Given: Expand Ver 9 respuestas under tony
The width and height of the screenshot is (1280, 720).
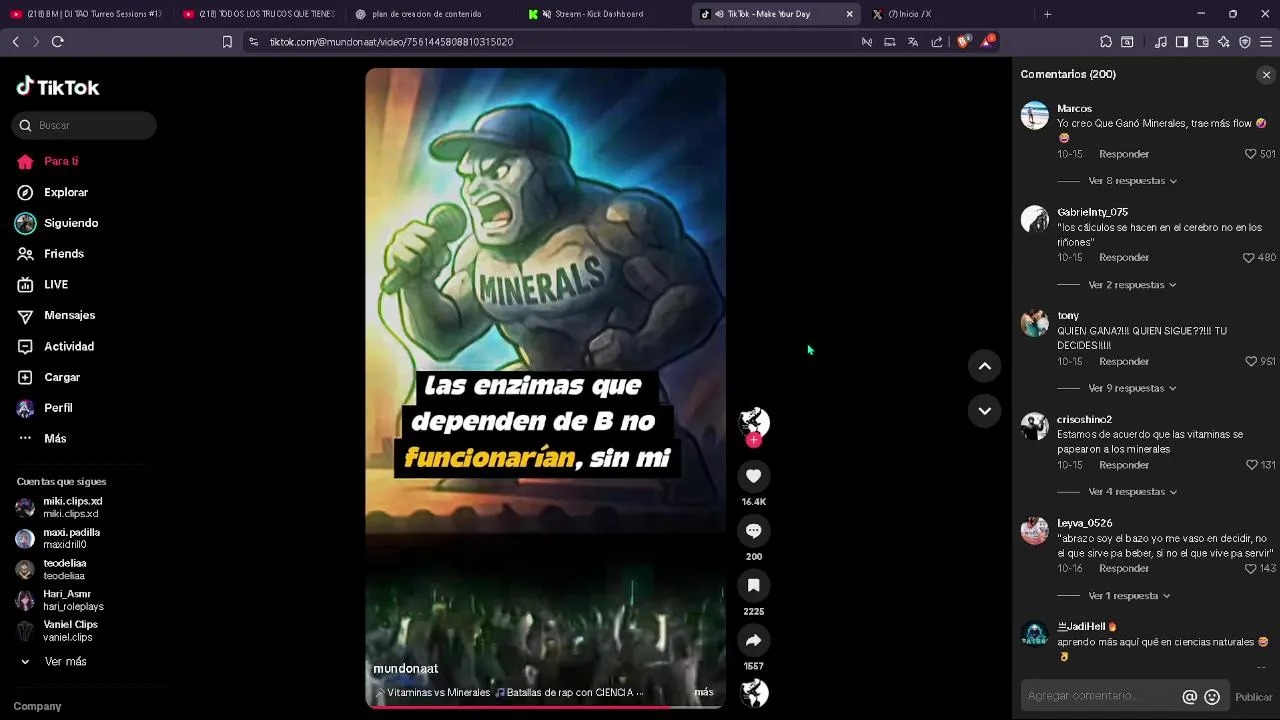Looking at the screenshot, I should pyautogui.click(x=1132, y=388).
